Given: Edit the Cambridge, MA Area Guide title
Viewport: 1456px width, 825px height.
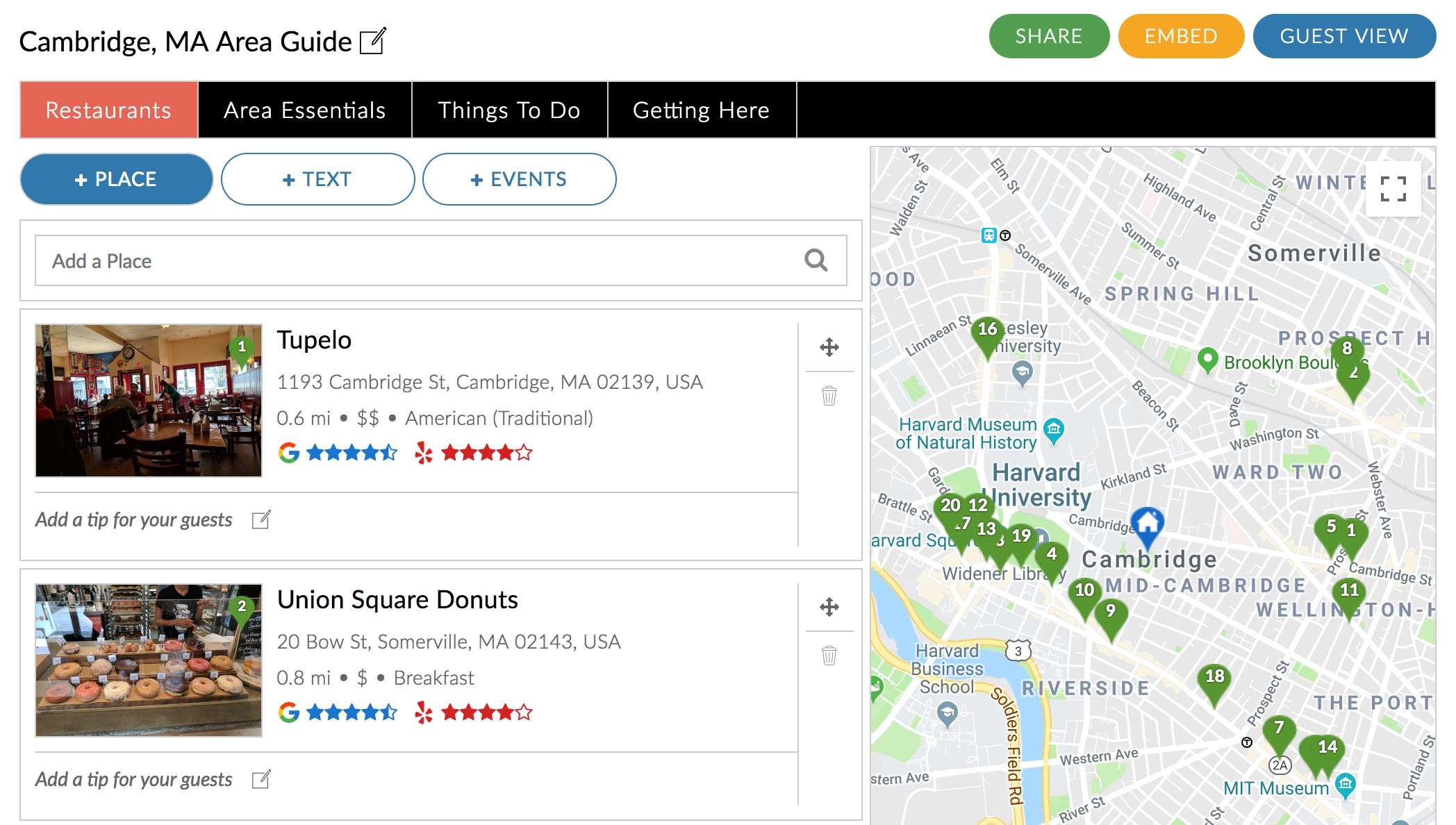Looking at the screenshot, I should pos(373,41).
